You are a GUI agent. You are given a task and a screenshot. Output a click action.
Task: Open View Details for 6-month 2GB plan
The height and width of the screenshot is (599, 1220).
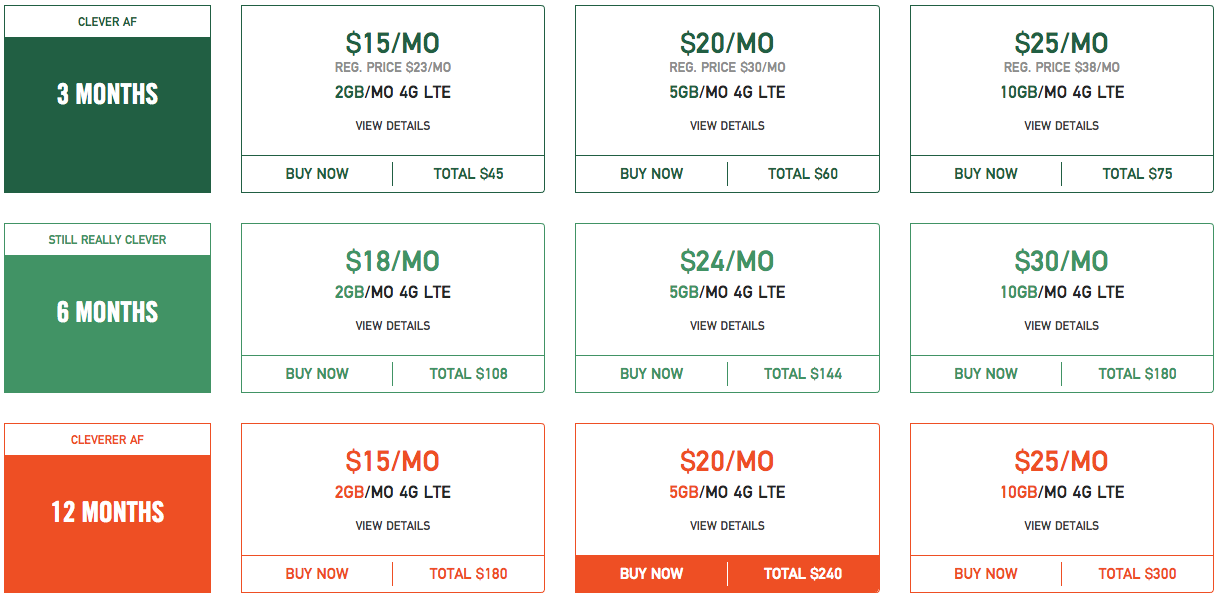pyautogui.click(x=393, y=326)
